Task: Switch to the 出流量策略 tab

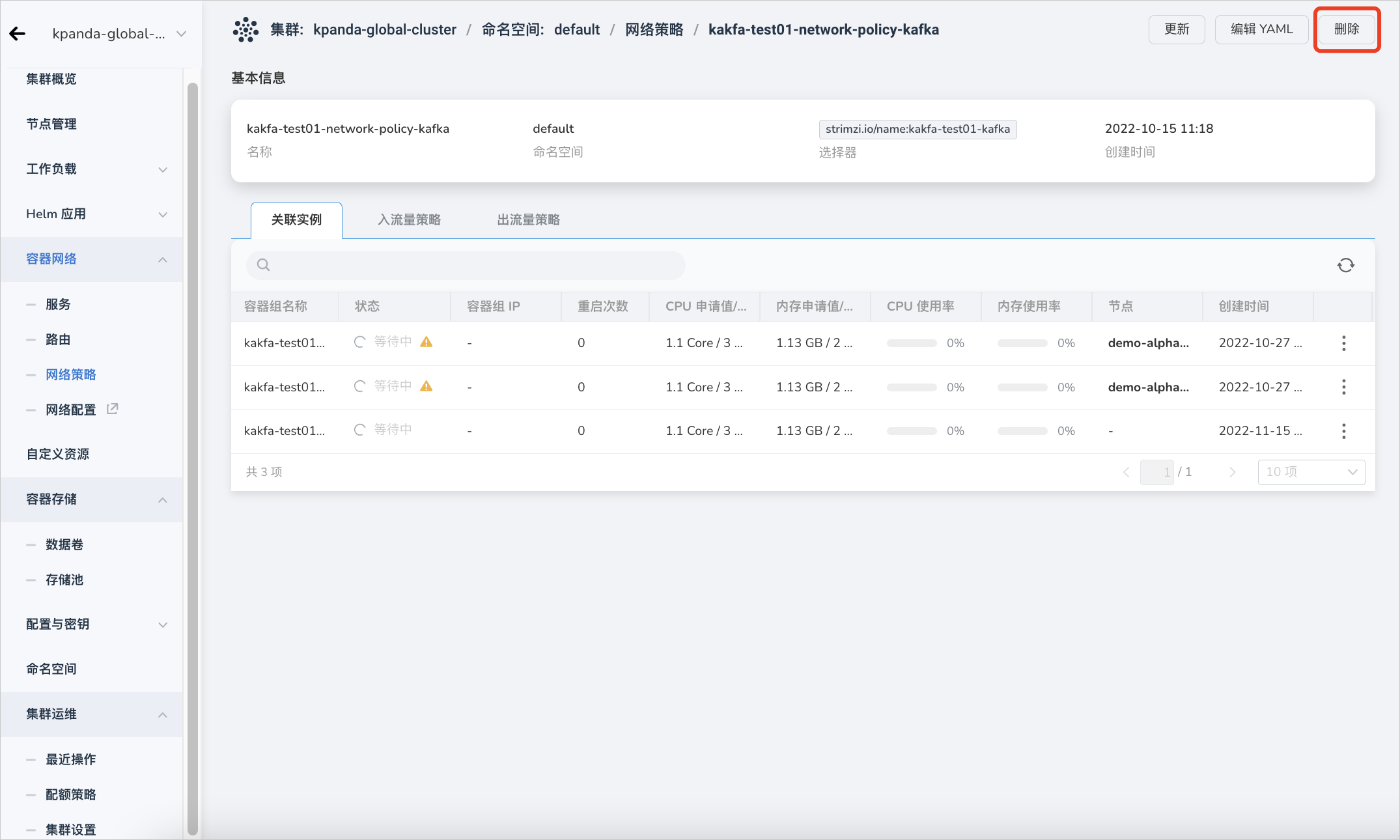Action: pos(529,220)
